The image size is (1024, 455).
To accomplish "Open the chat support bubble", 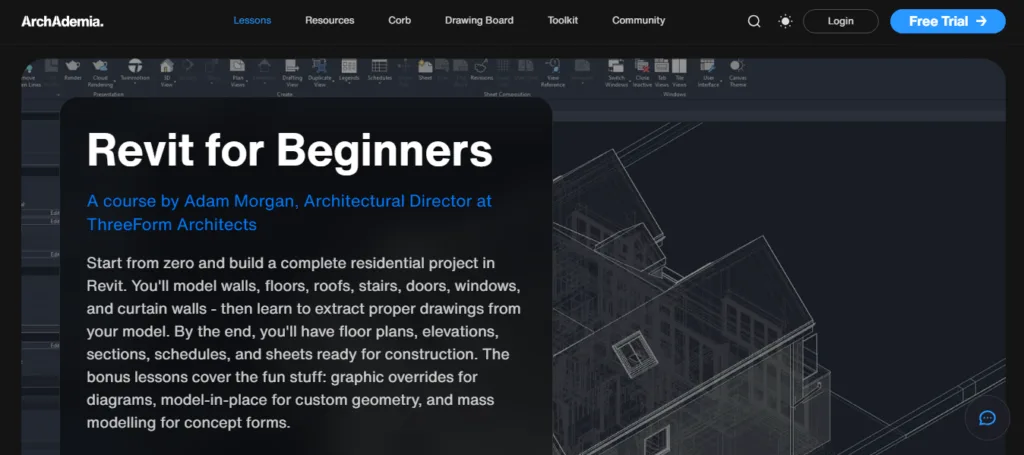I will (x=987, y=418).
